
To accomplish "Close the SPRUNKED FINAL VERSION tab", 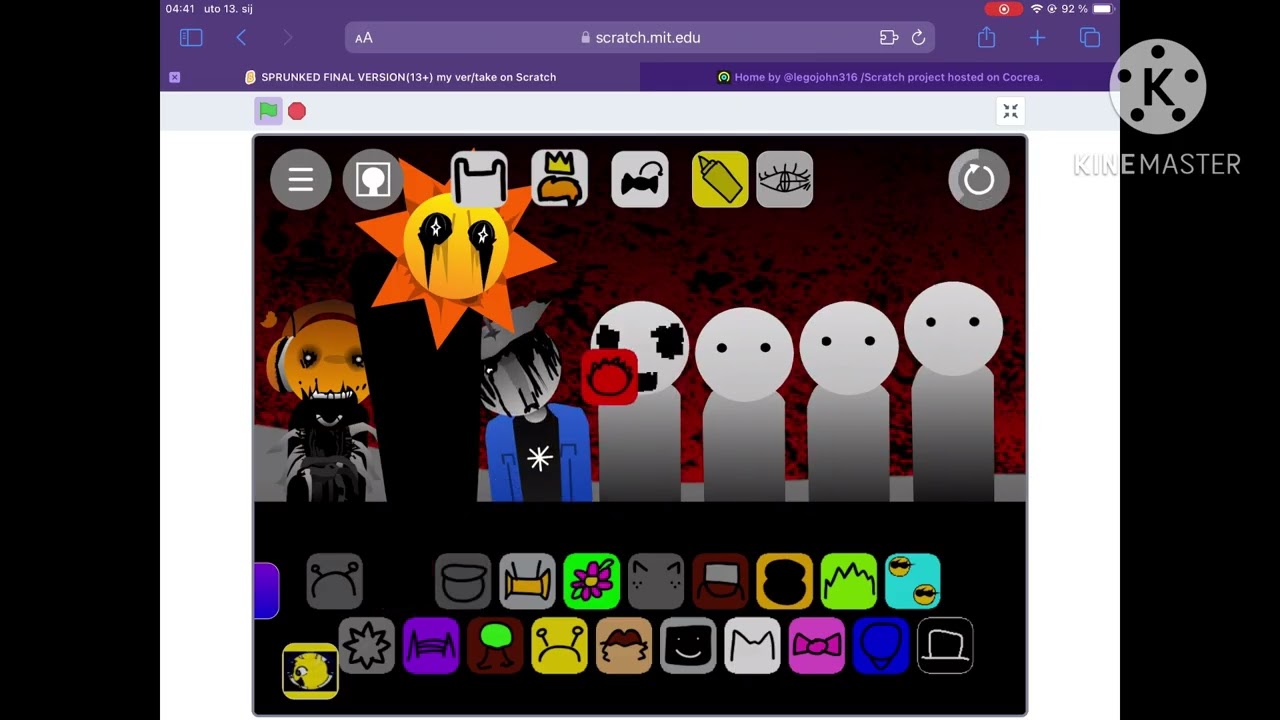I will point(175,77).
